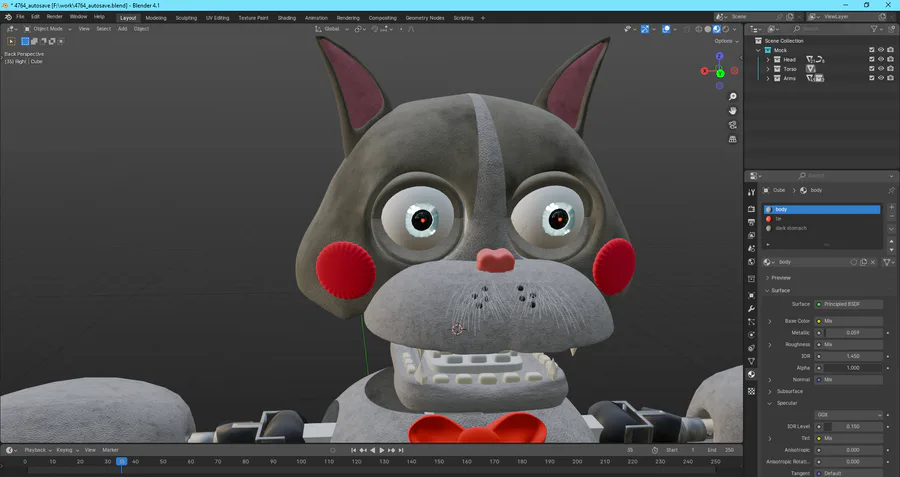Expand the Torso collection in outliner
The height and width of the screenshot is (477, 900).
tap(768, 69)
